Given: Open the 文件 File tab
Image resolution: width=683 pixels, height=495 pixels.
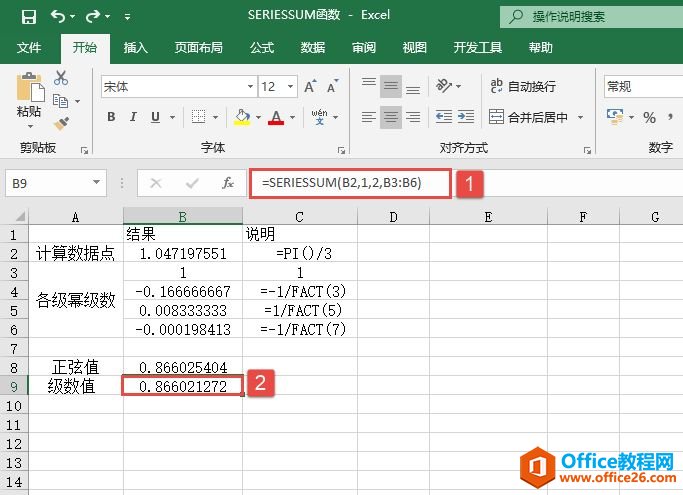Looking at the screenshot, I should [29, 47].
